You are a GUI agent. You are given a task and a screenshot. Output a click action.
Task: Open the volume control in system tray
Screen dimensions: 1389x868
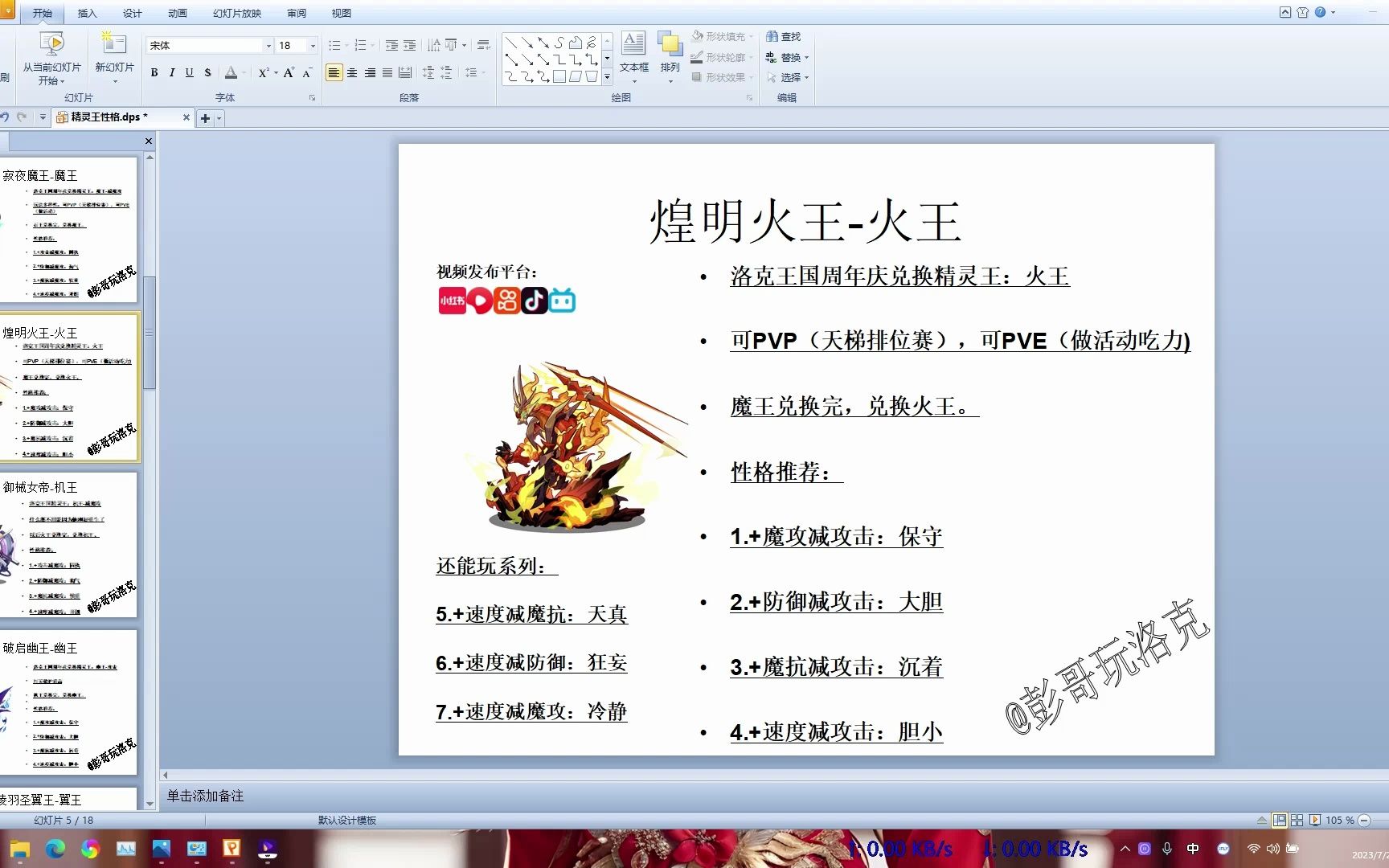[1273, 849]
